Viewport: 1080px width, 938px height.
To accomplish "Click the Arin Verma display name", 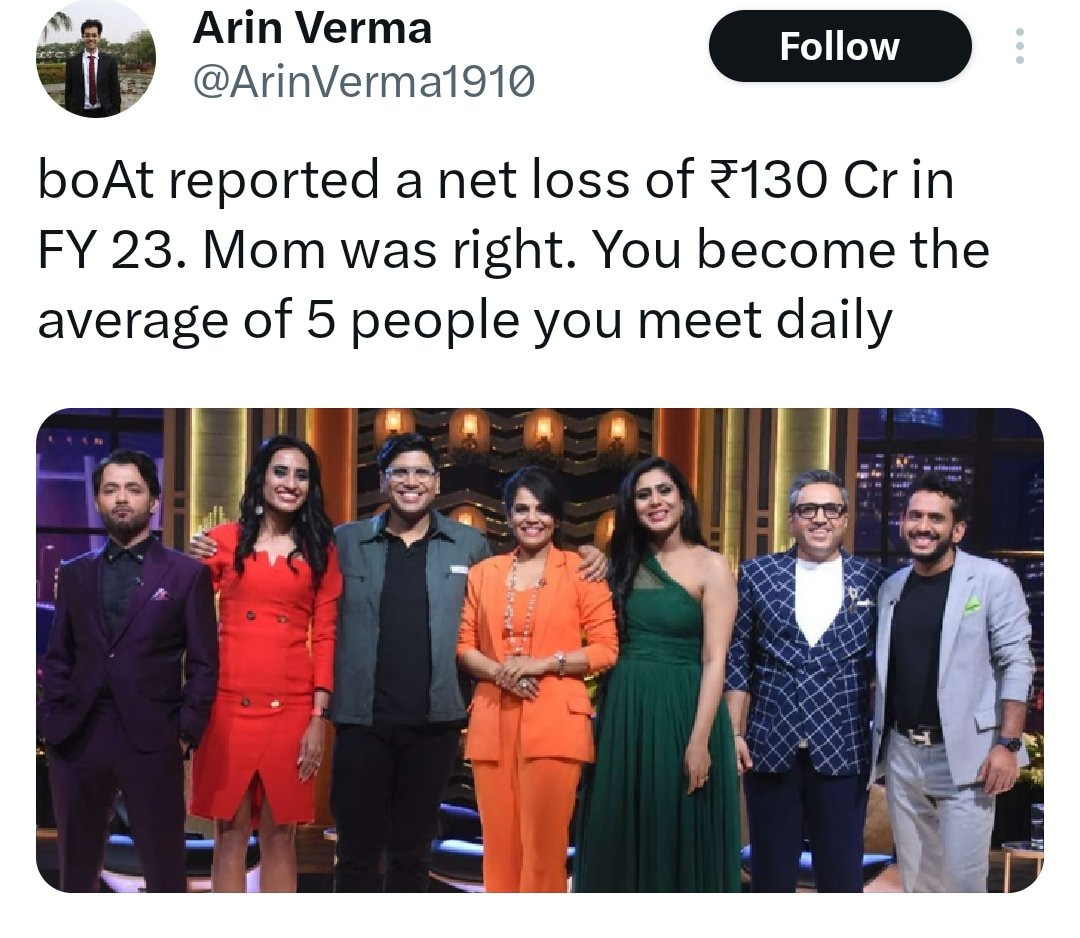I will (312, 28).
